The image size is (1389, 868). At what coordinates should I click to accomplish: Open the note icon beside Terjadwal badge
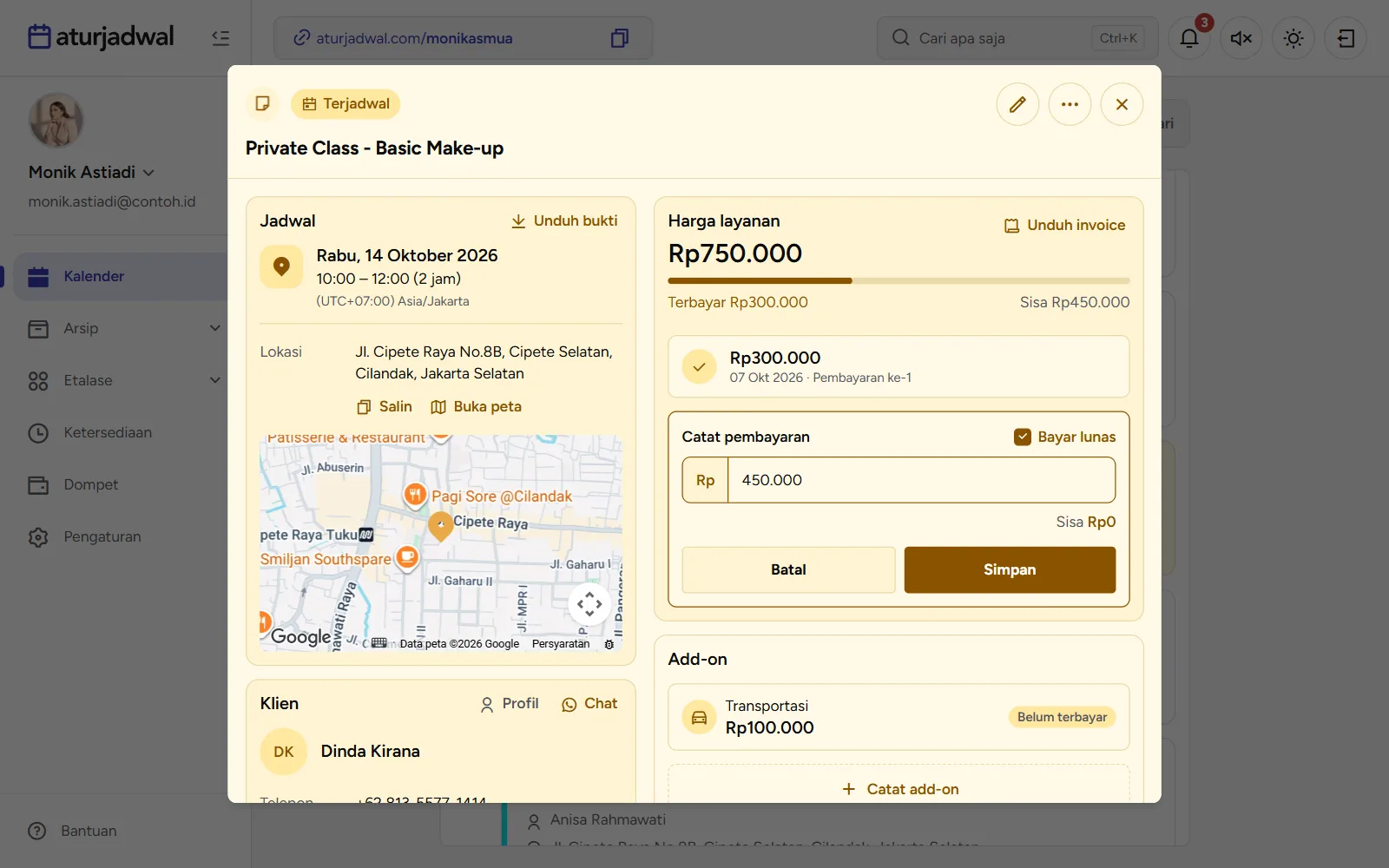tap(262, 104)
